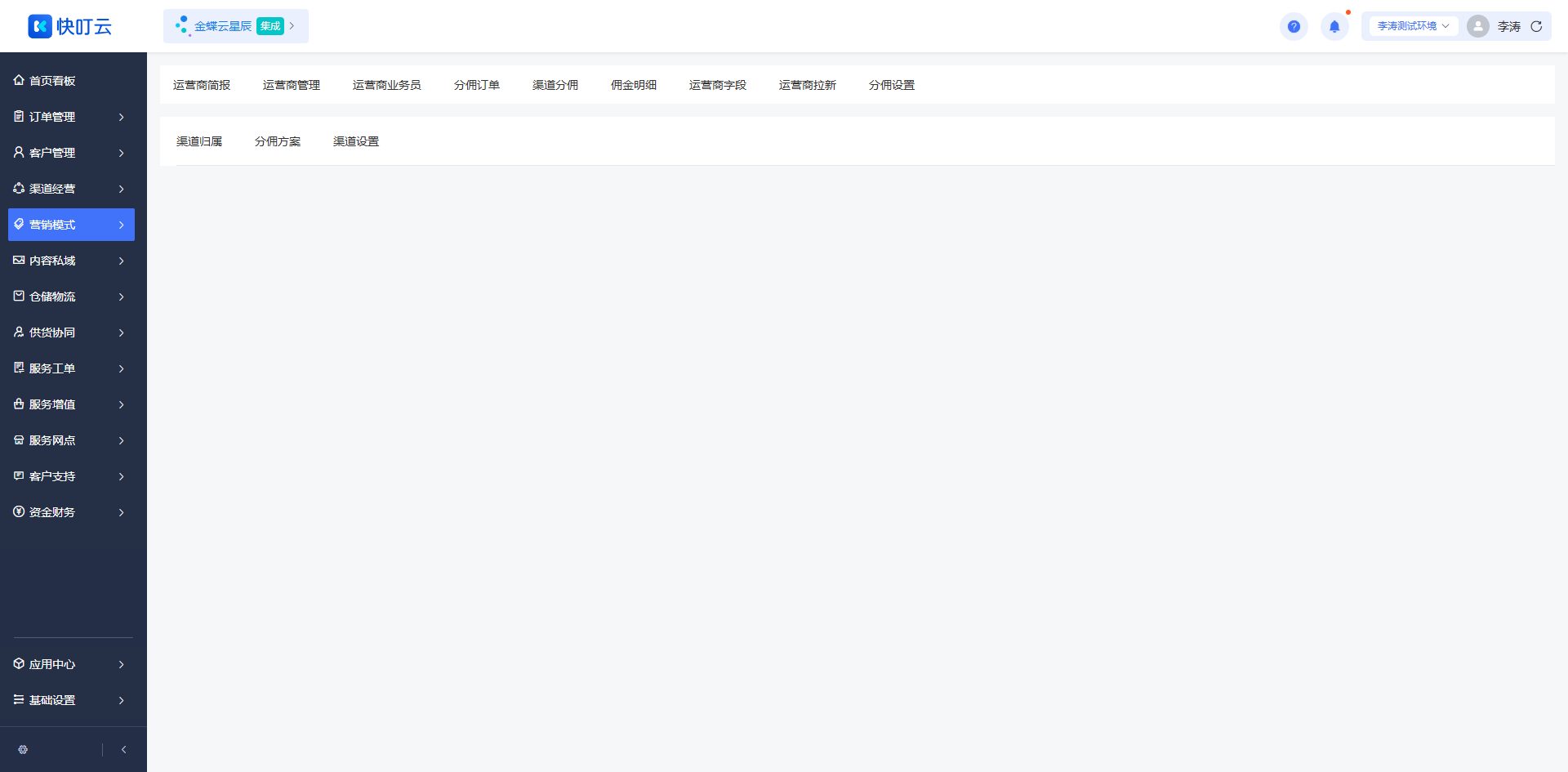
Task: Click the refresh icon beside 李涛
Action: [x=1536, y=26]
